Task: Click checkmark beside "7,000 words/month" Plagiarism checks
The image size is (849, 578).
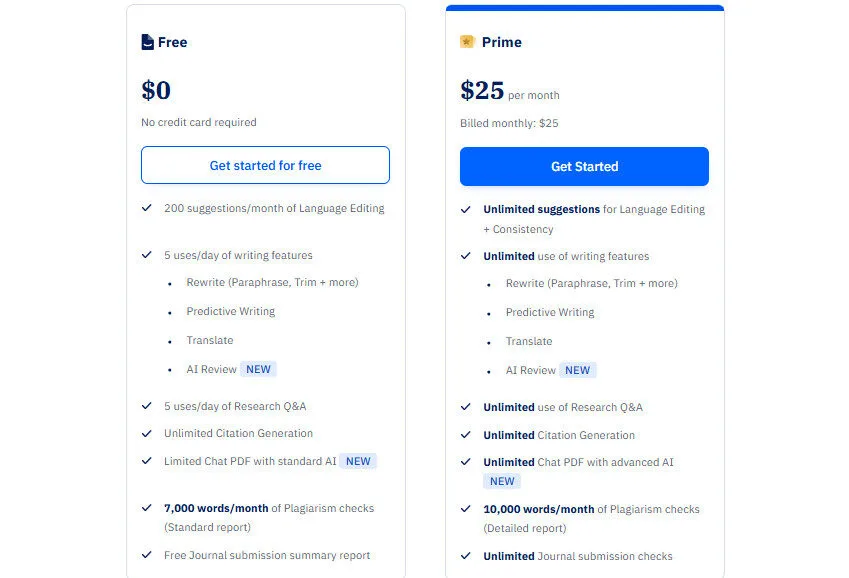Action: click(x=147, y=508)
